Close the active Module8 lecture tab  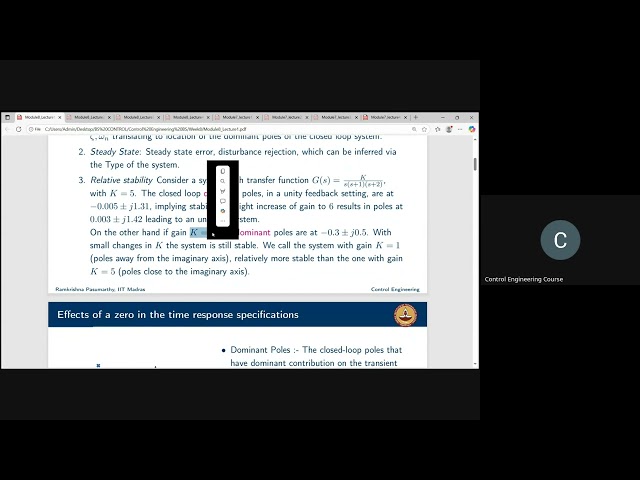click(59, 118)
